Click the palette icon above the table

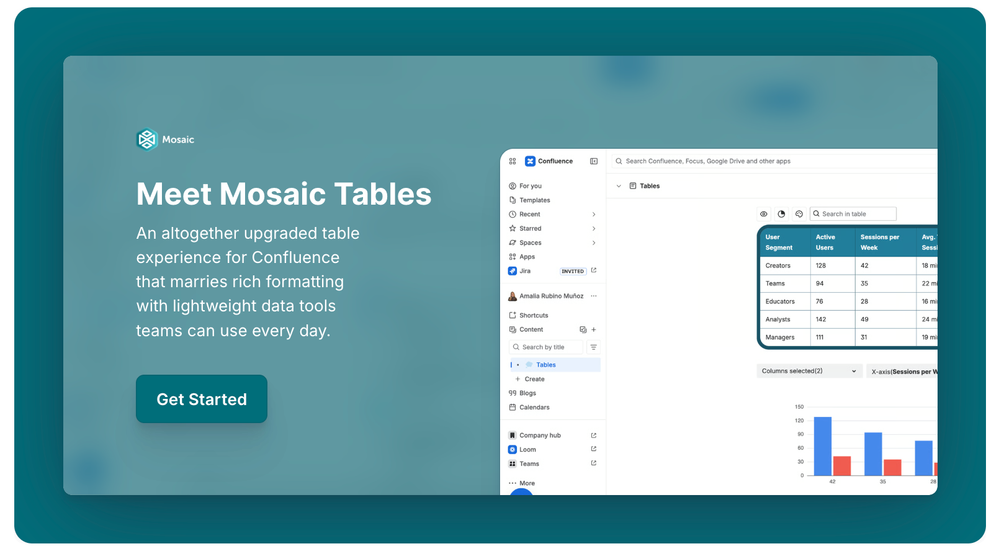pos(799,214)
